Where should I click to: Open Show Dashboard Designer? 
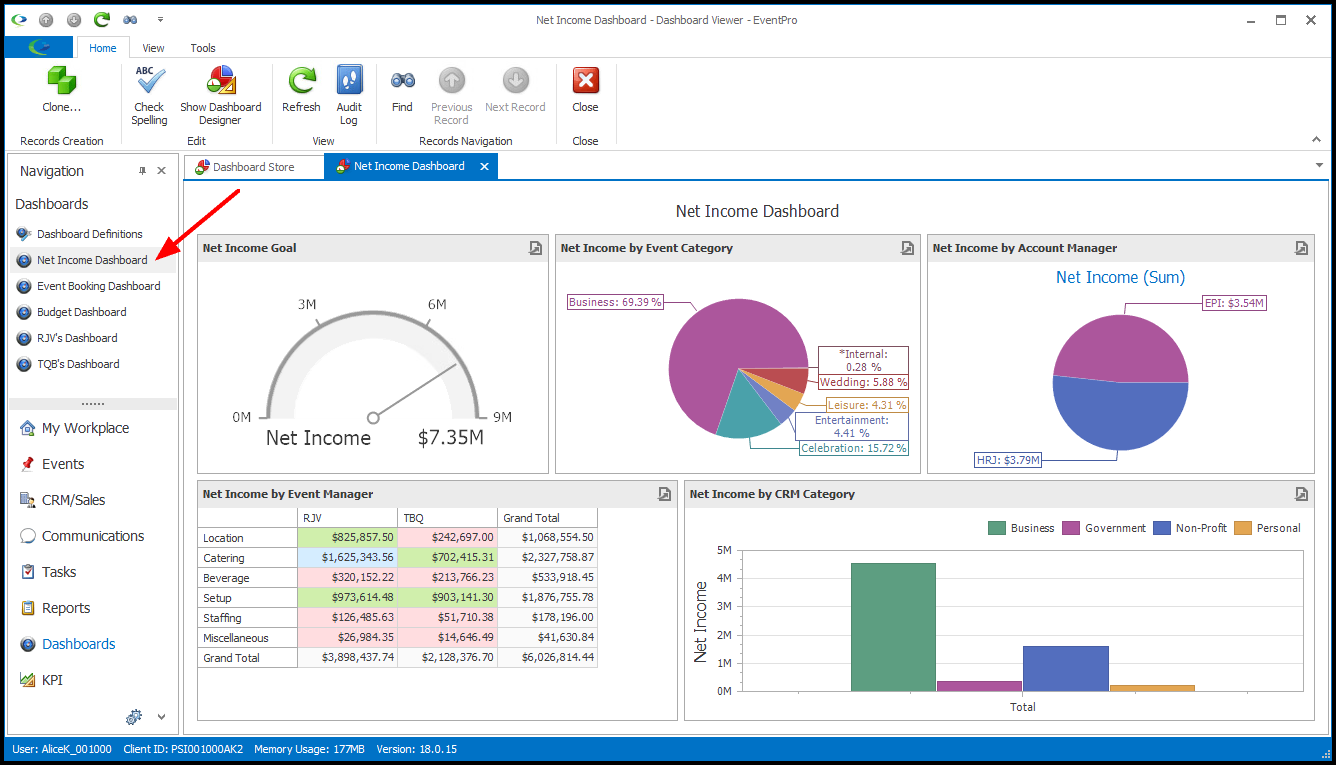pos(220,96)
